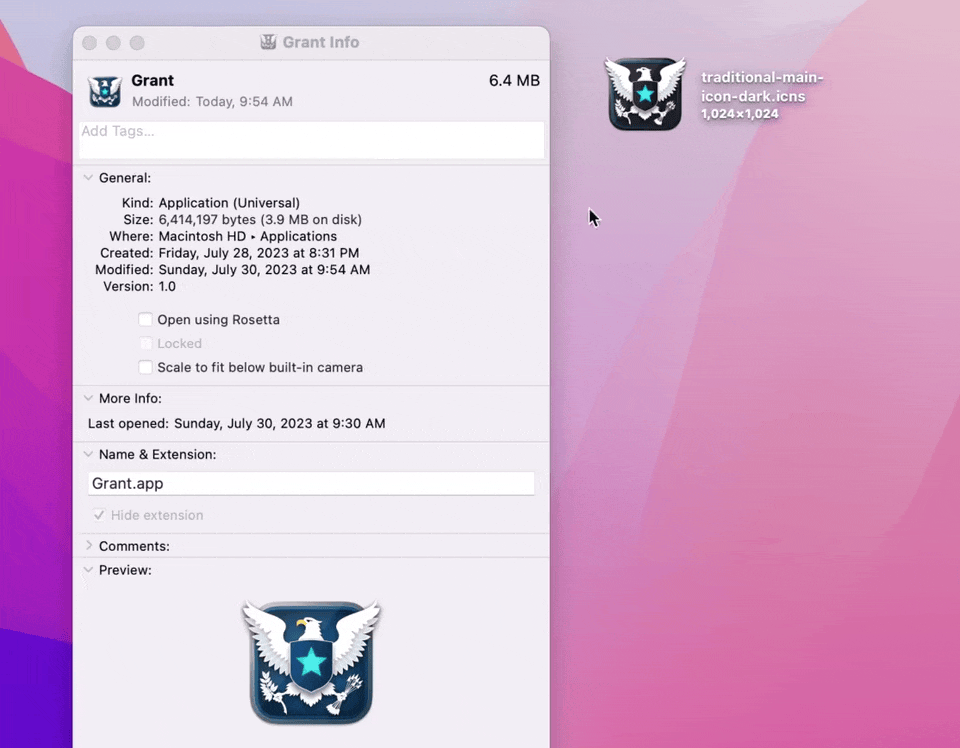This screenshot has height=748, width=960.
Task: Toggle the Locked checkbox
Action: pyautogui.click(x=146, y=344)
